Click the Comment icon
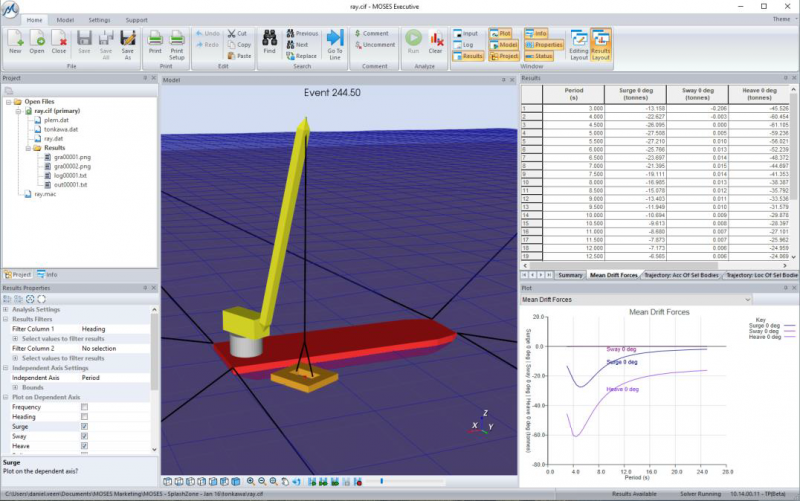The height and width of the screenshot is (501, 800). (358, 33)
